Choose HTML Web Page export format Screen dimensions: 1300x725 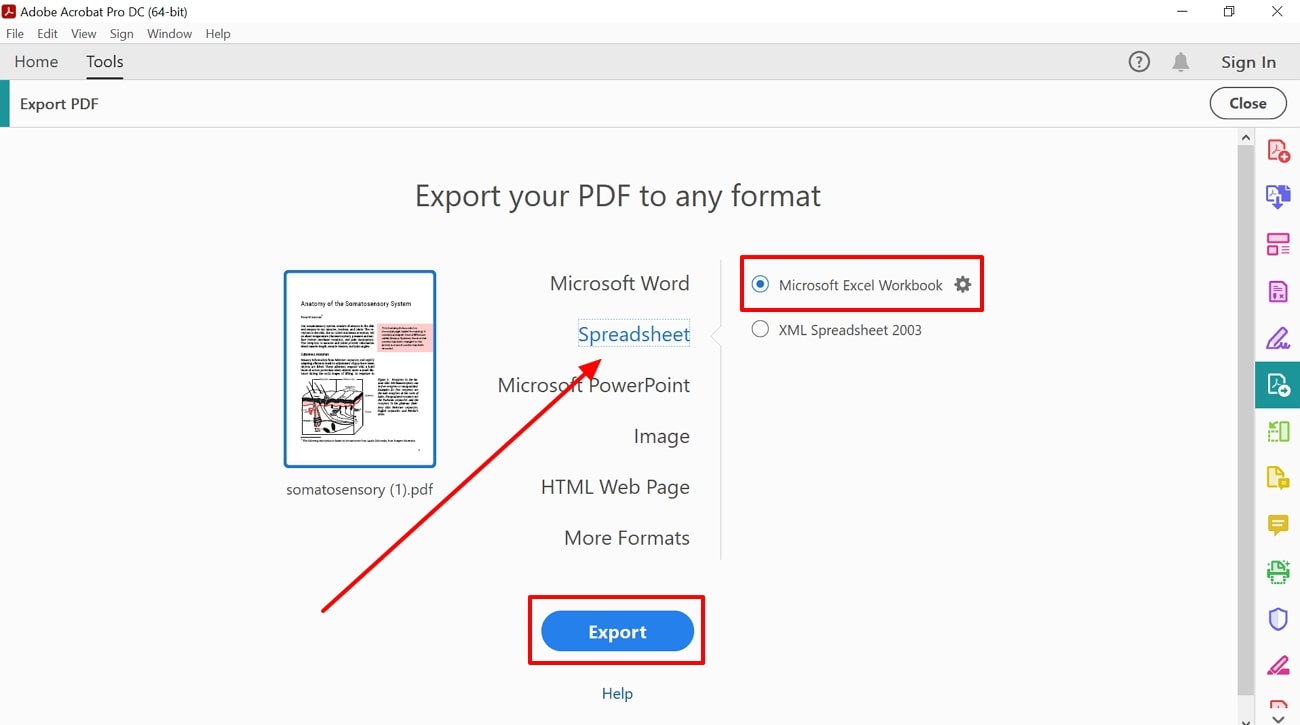pos(615,488)
